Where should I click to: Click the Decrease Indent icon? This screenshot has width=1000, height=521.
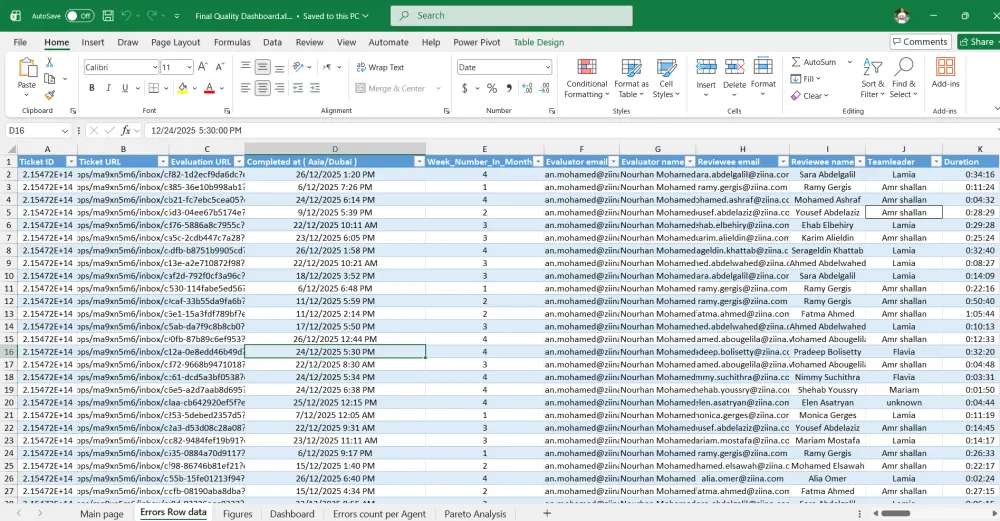click(x=297, y=88)
